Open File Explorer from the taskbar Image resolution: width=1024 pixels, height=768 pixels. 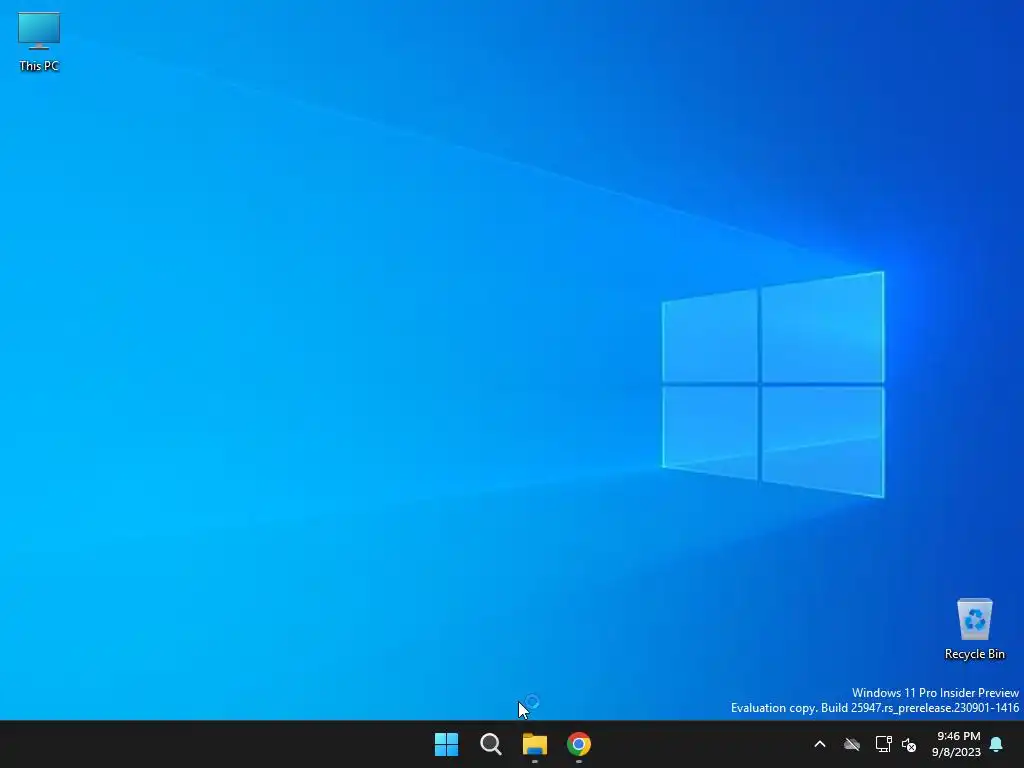[x=534, y=744]
